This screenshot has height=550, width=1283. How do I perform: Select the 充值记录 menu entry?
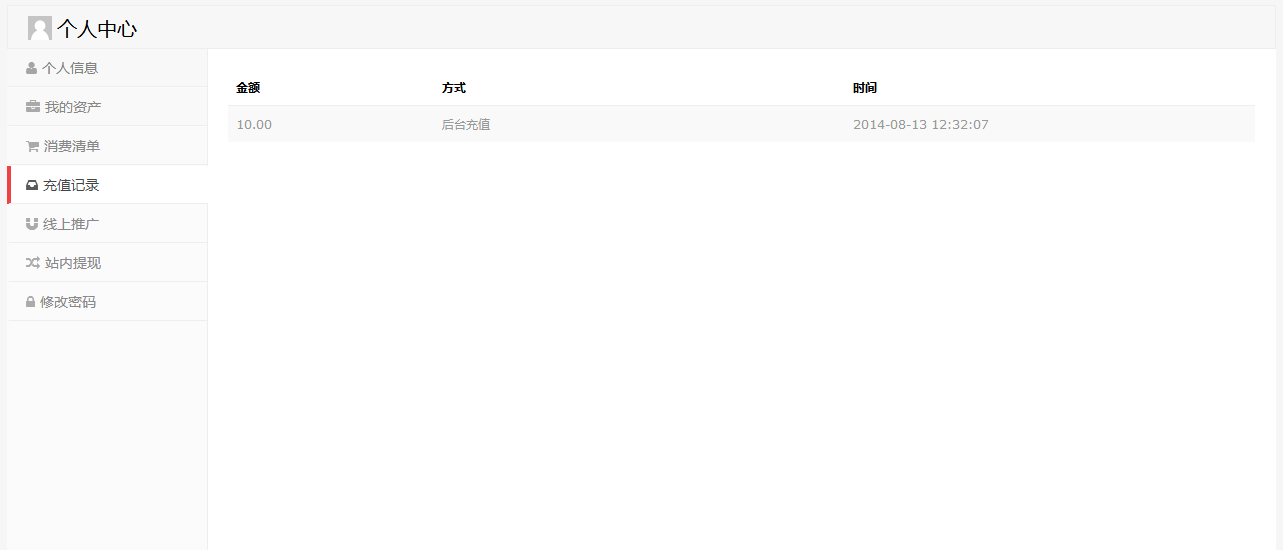[x=72, y=185]
